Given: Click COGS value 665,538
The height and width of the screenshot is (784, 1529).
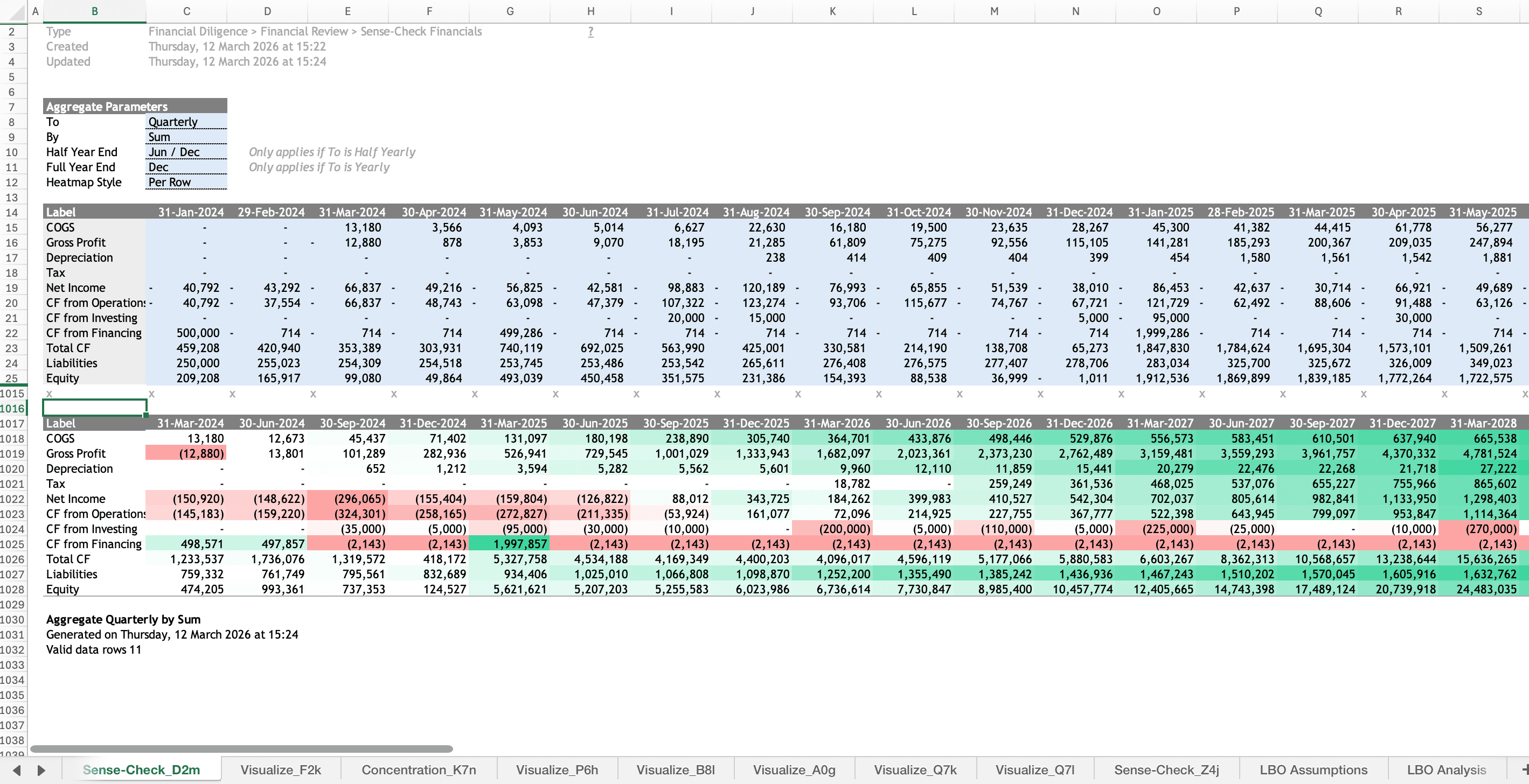Looking at the screenshot, I should click(1478, 438).
